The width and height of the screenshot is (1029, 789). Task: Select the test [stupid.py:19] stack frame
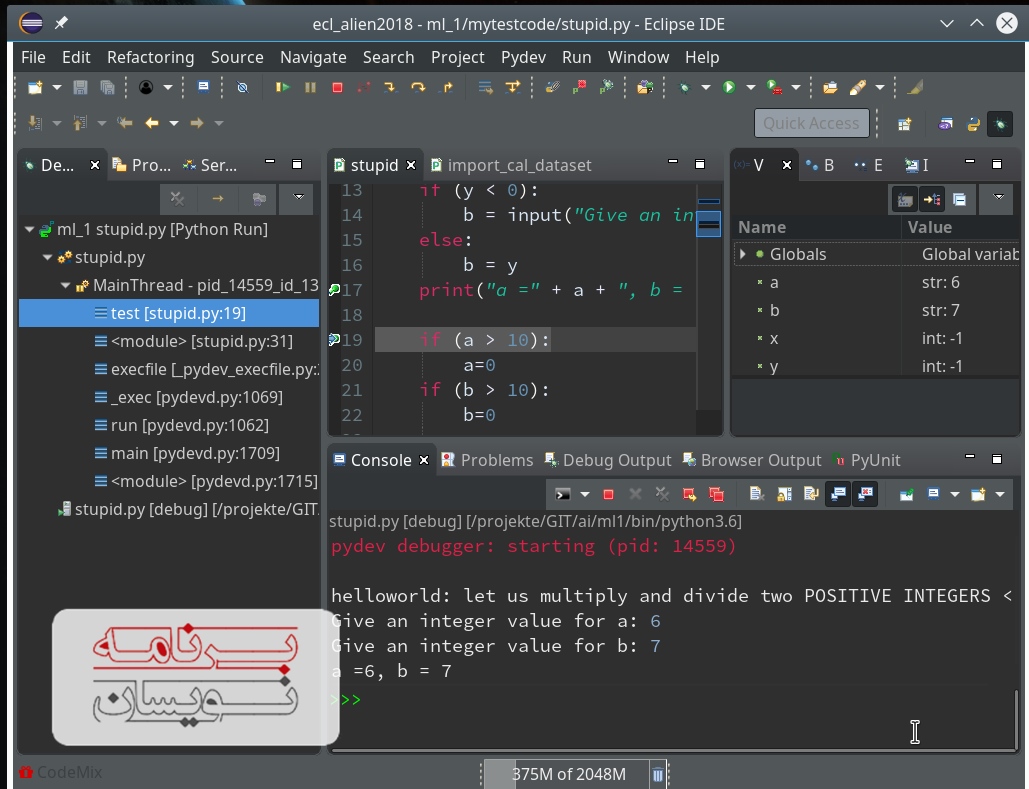coord(178,313)
